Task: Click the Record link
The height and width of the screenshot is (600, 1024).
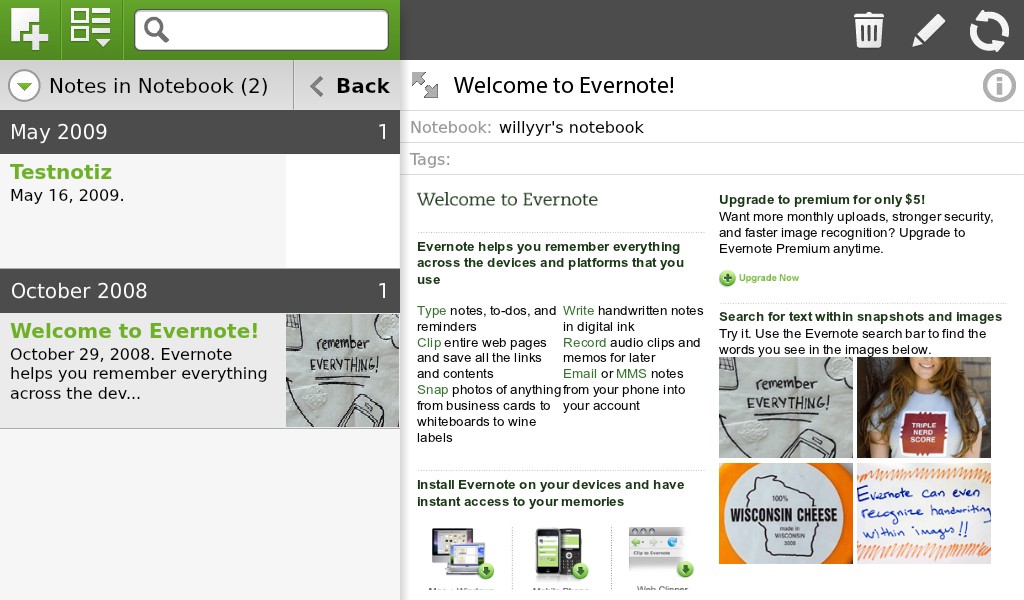Action: click(584, 343)
